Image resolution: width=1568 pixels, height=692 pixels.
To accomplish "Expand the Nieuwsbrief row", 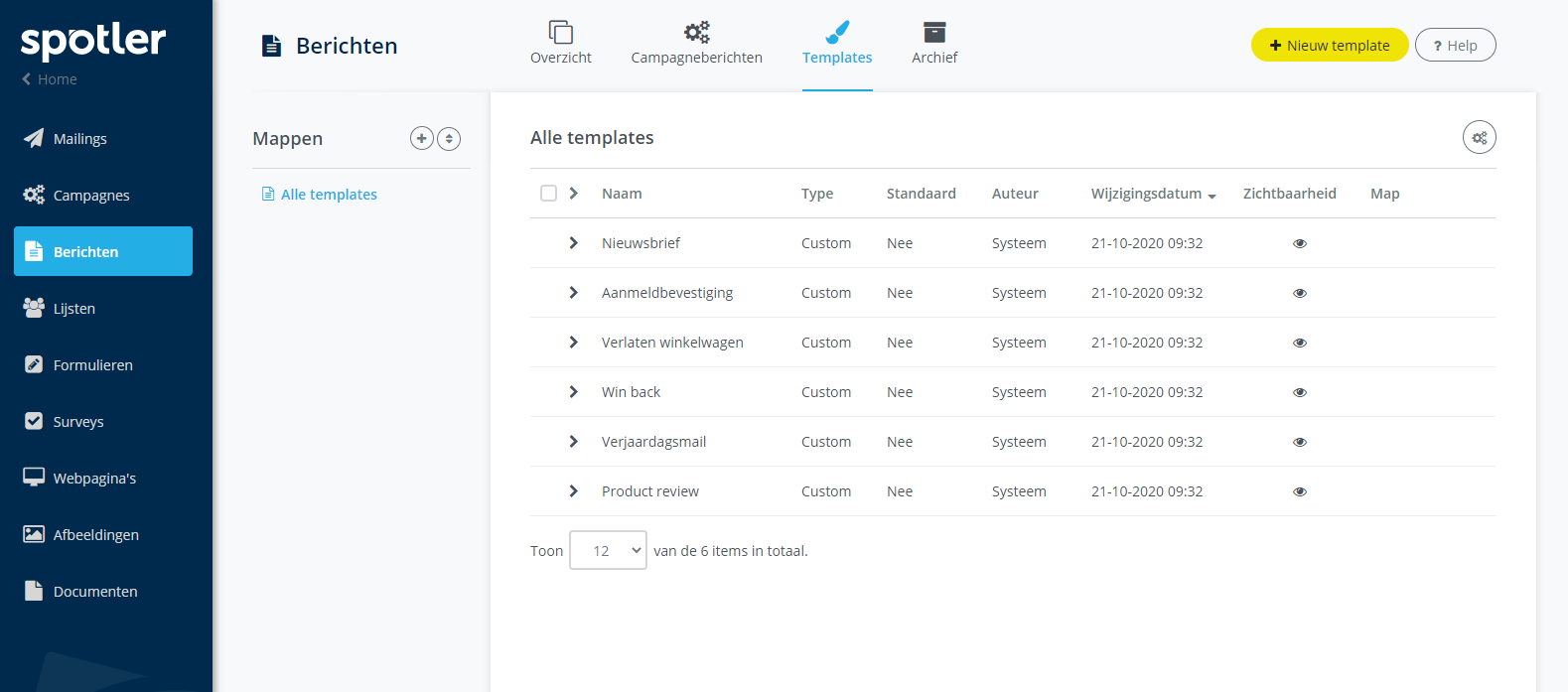I will [x=573, y=242].
